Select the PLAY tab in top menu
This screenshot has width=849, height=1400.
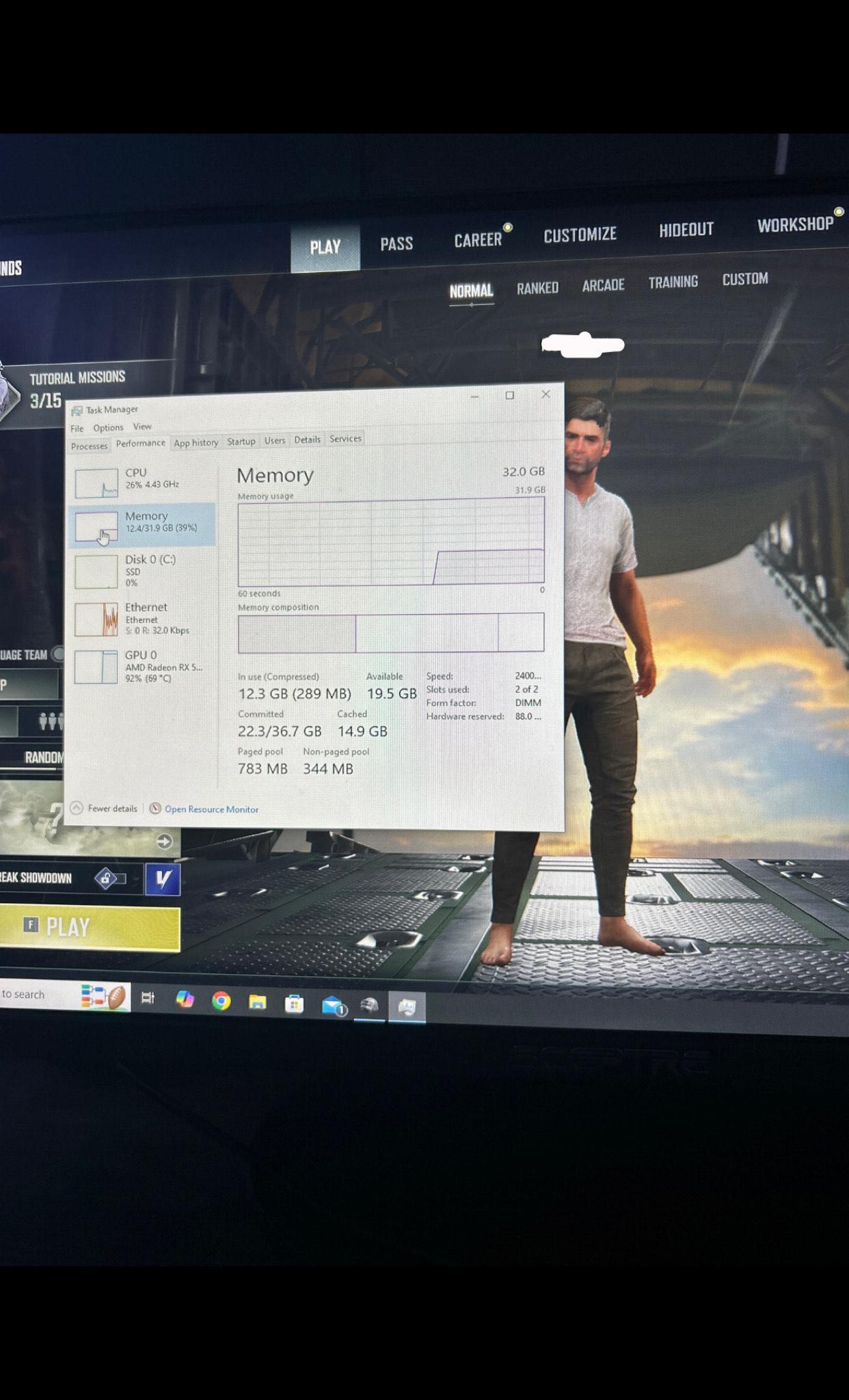coord(325,247)
